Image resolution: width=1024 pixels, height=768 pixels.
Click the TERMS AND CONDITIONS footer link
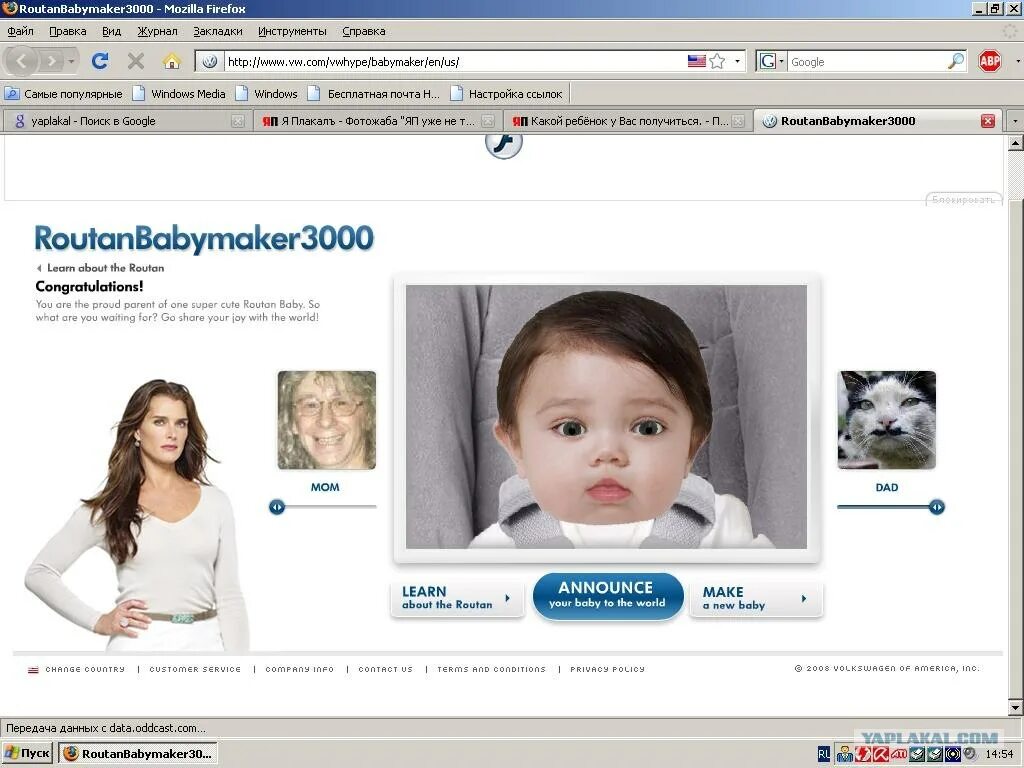point(491,669)
